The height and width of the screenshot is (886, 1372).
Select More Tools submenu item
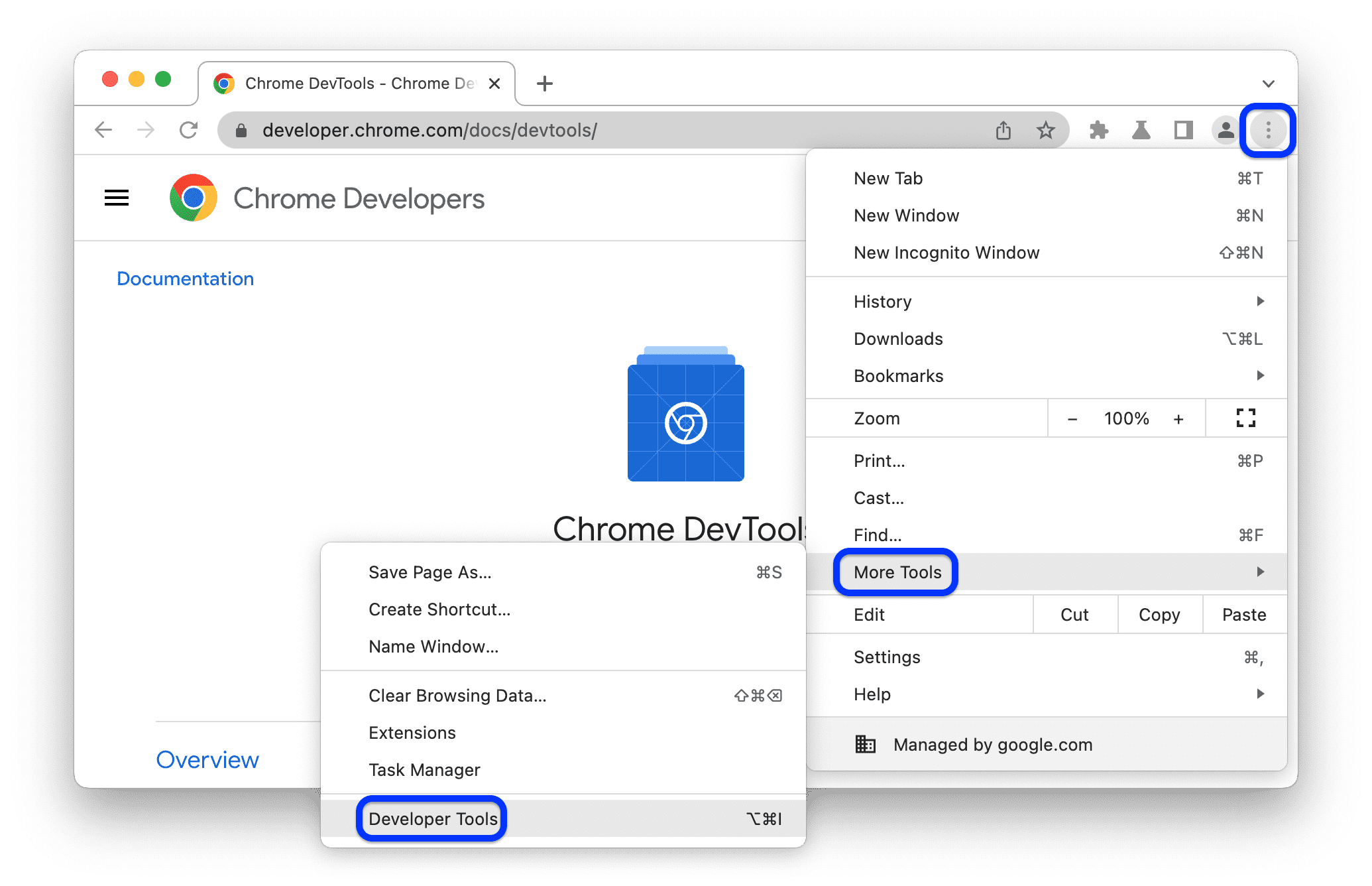coord(897,572)
